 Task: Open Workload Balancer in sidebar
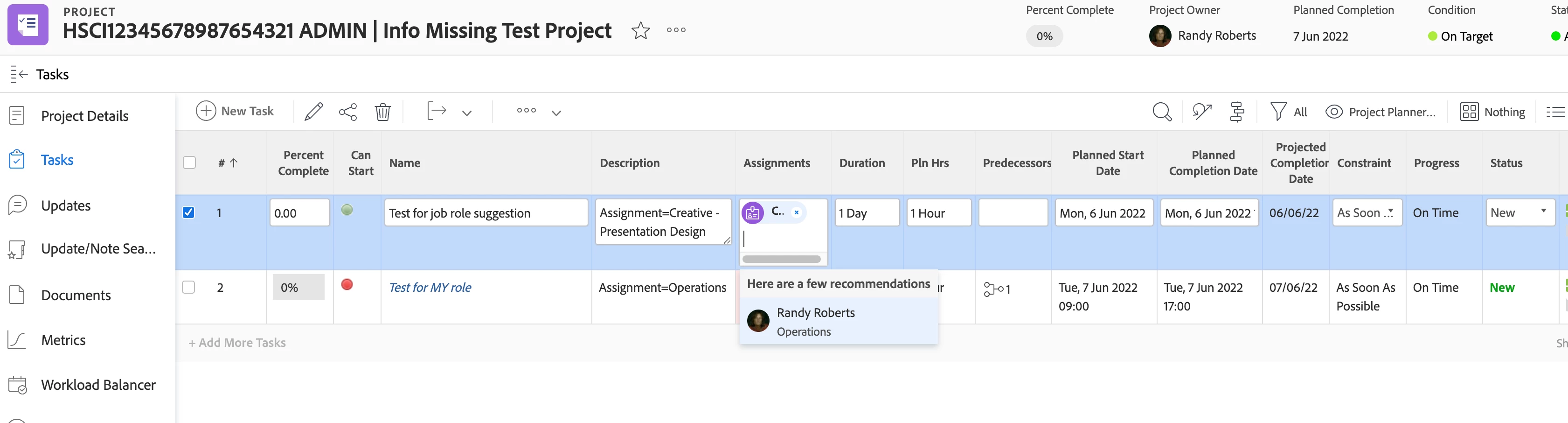(x=98, y=385)
